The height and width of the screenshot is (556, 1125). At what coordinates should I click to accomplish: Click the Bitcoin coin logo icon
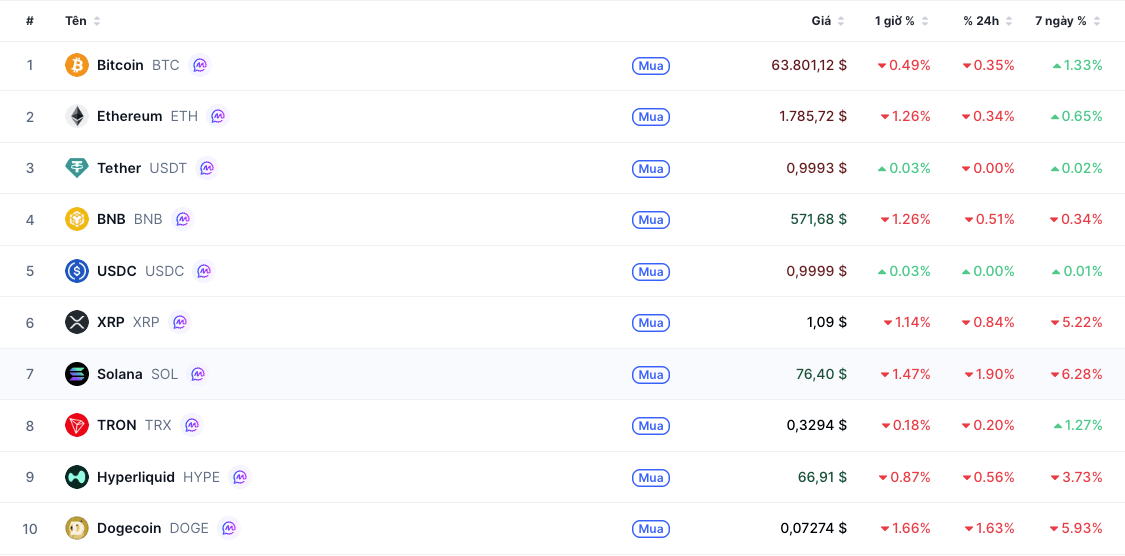pyautogui.click(x=77, y=65)
